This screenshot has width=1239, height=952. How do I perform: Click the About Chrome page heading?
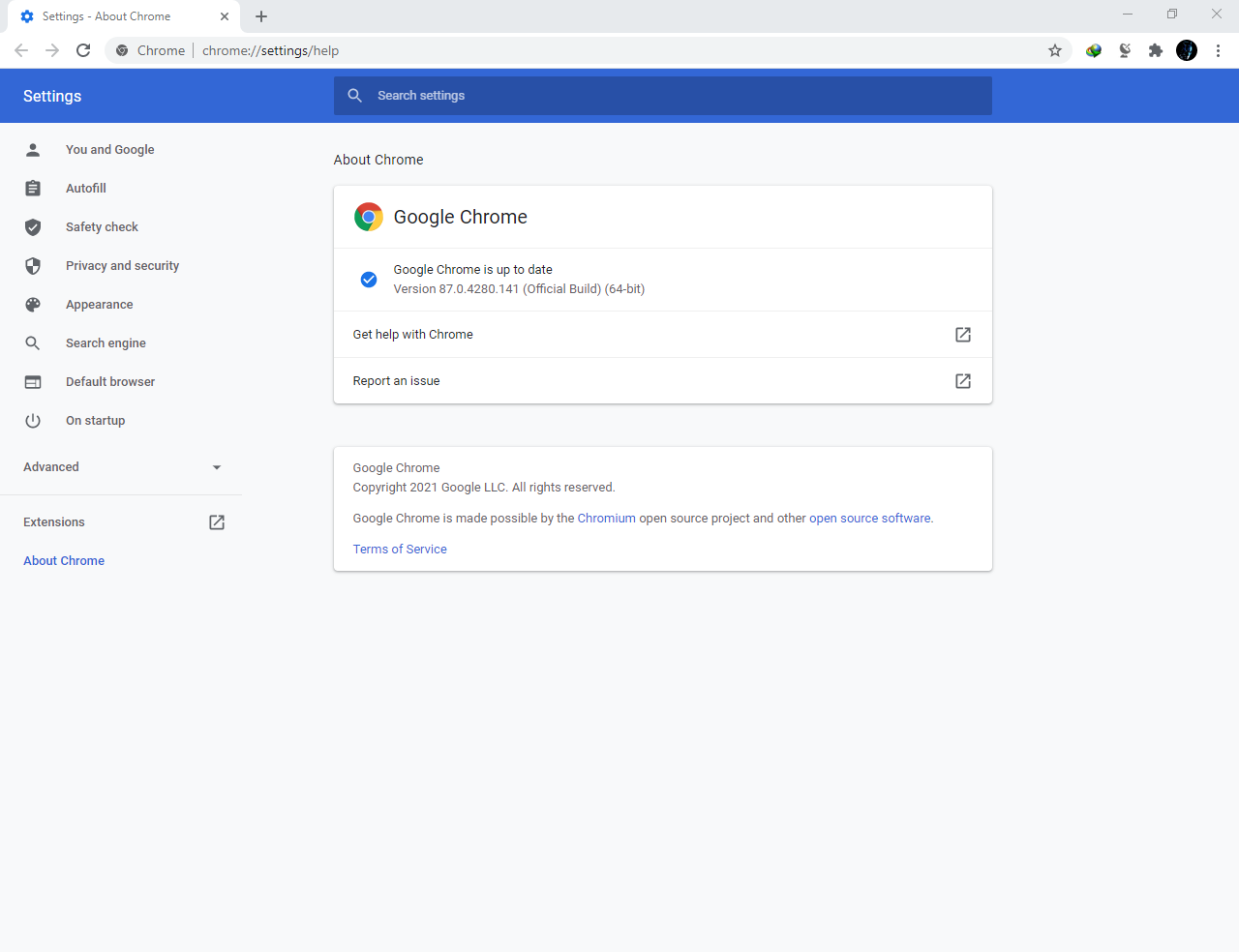(x=378, y=160)
